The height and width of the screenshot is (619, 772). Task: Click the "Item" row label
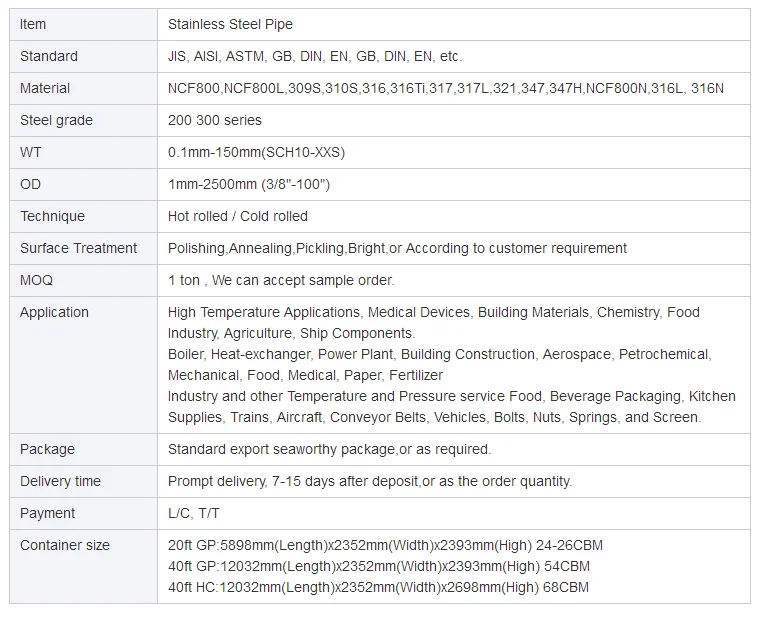pos(33,24)
